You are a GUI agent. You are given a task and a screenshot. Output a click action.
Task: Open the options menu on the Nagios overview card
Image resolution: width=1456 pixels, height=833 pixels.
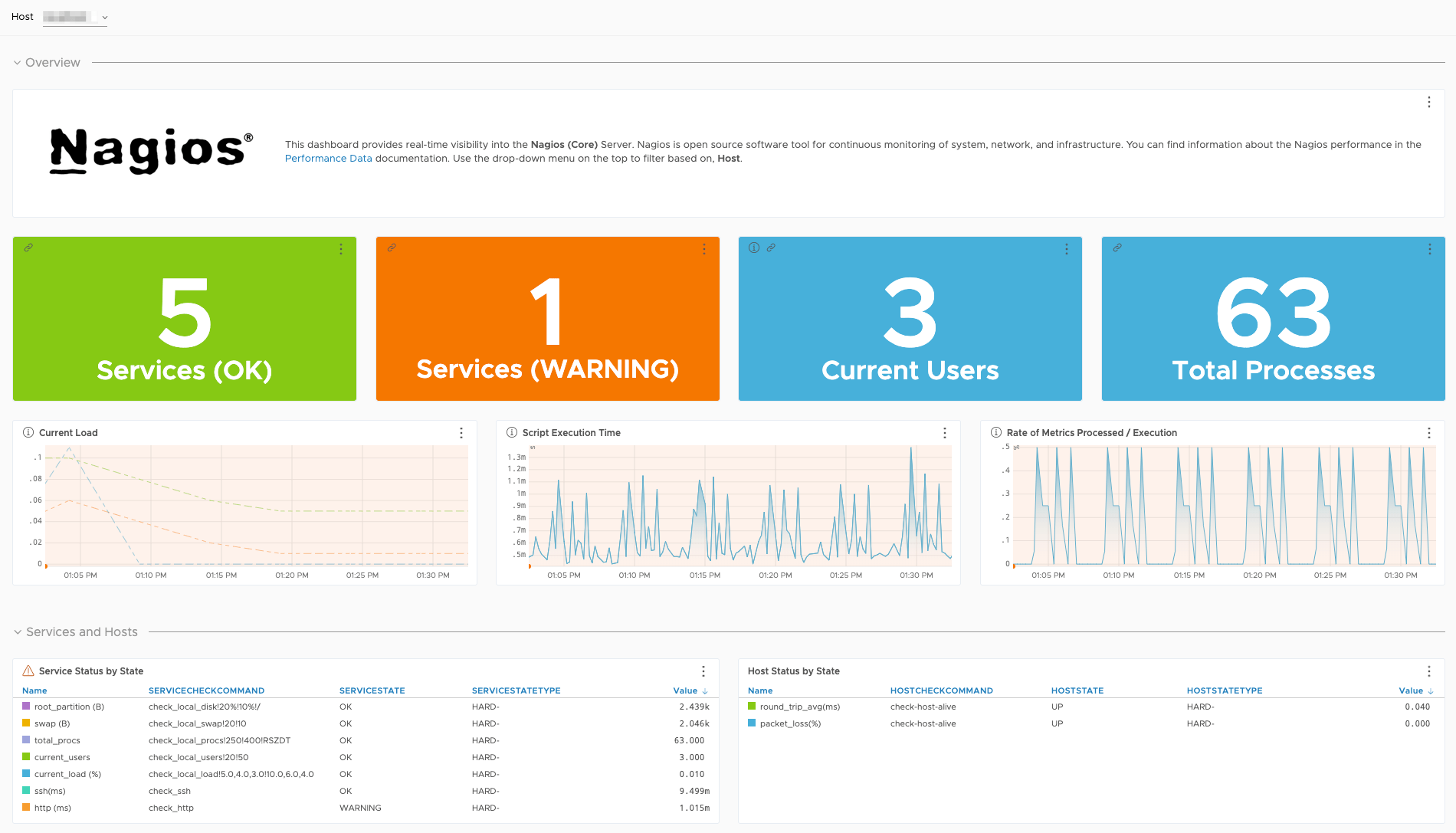pyautogui.click(x=1428, y=101)
